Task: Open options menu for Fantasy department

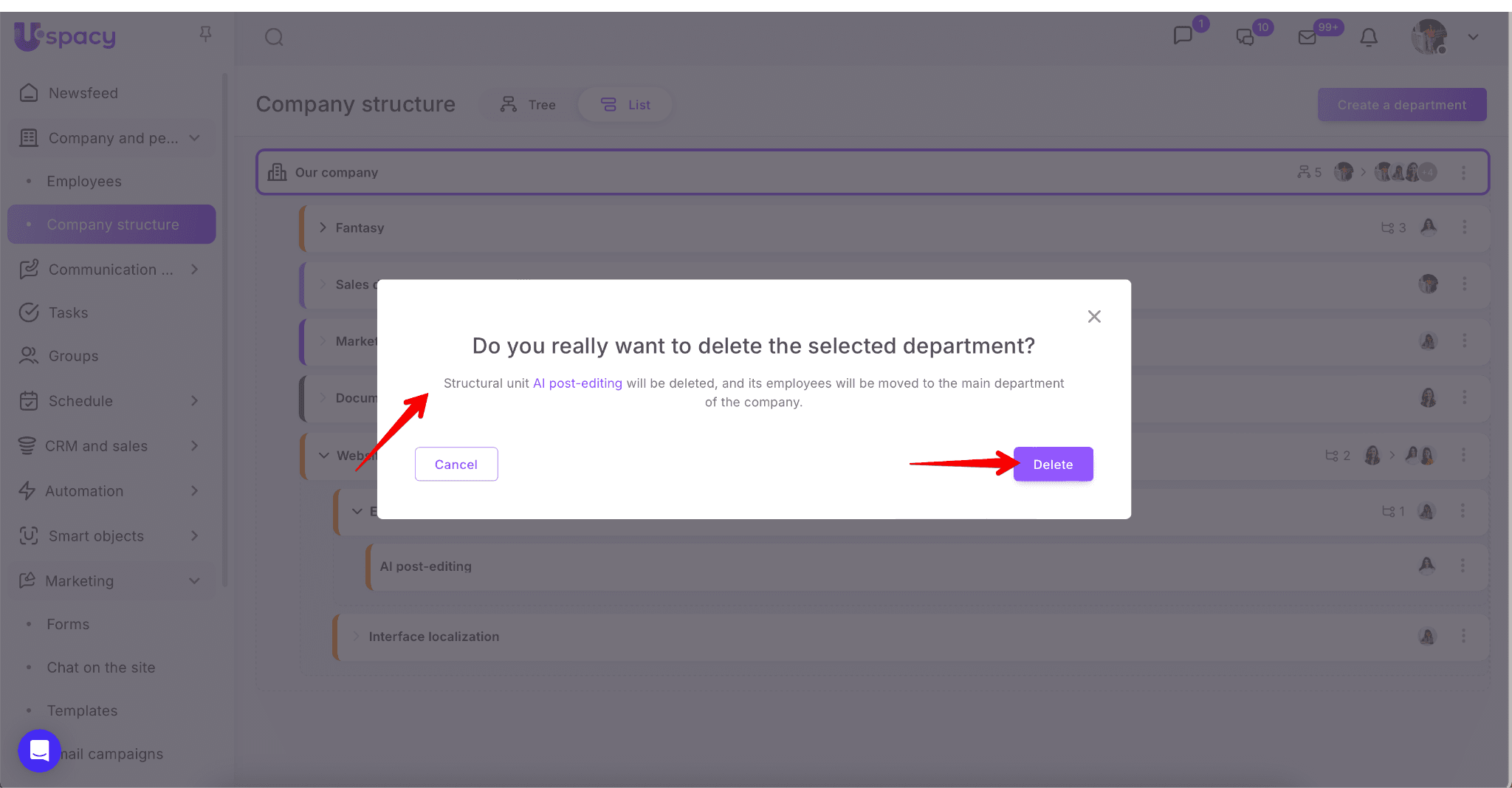Action: [x=1464, y=227]
